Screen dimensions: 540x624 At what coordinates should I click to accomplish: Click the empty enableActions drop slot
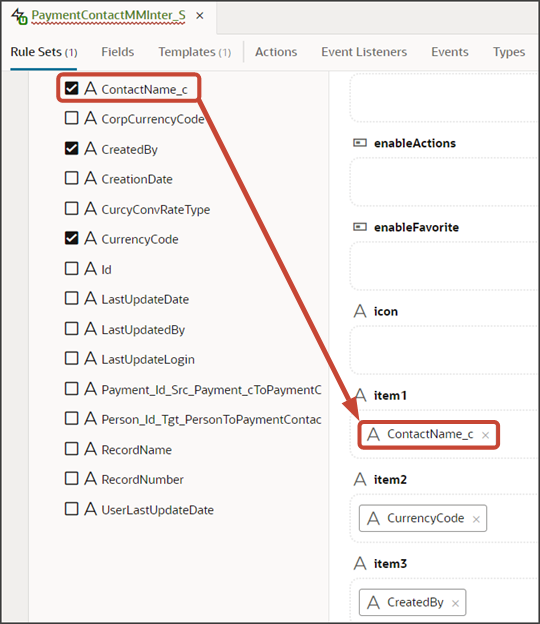[444, 182]
